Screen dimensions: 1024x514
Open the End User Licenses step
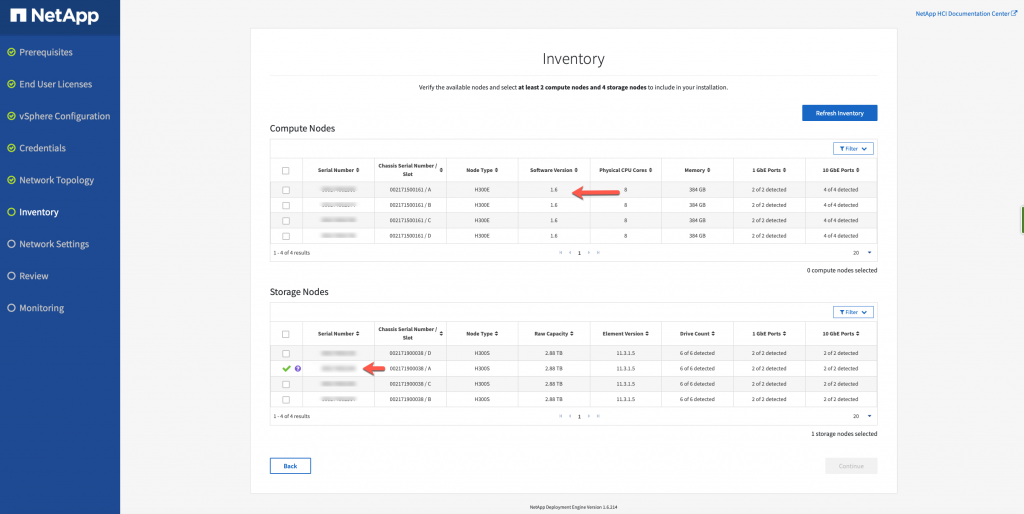pyautogui.click(x=56, y=84)
